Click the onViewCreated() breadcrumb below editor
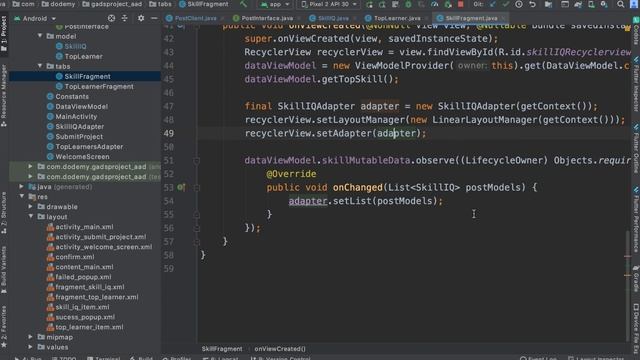640x360 pixels. [x=280, y=349]
